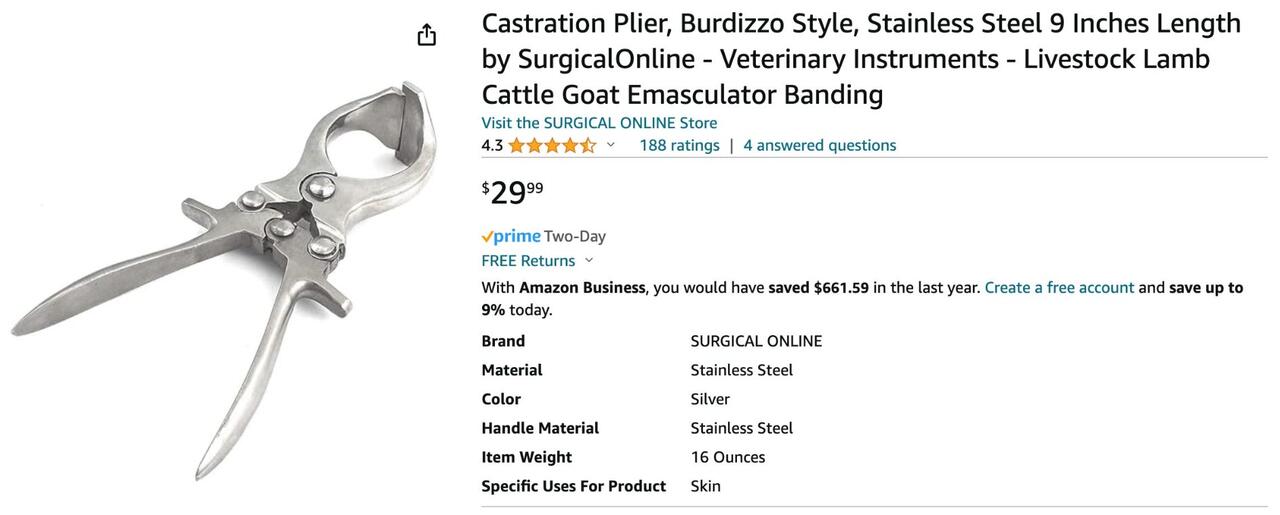
Task: Click the share icon above product image
Action: click(x=427, y=35)
